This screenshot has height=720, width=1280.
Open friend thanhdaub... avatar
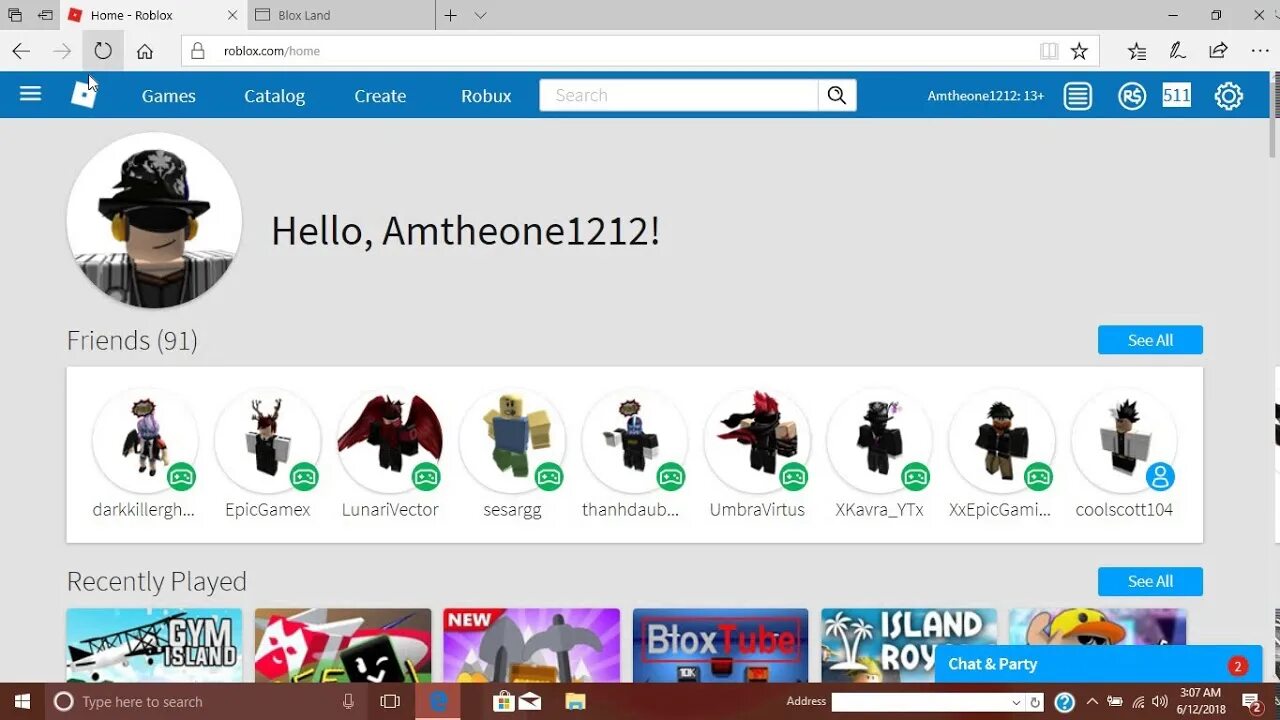(x=635, y=441)
